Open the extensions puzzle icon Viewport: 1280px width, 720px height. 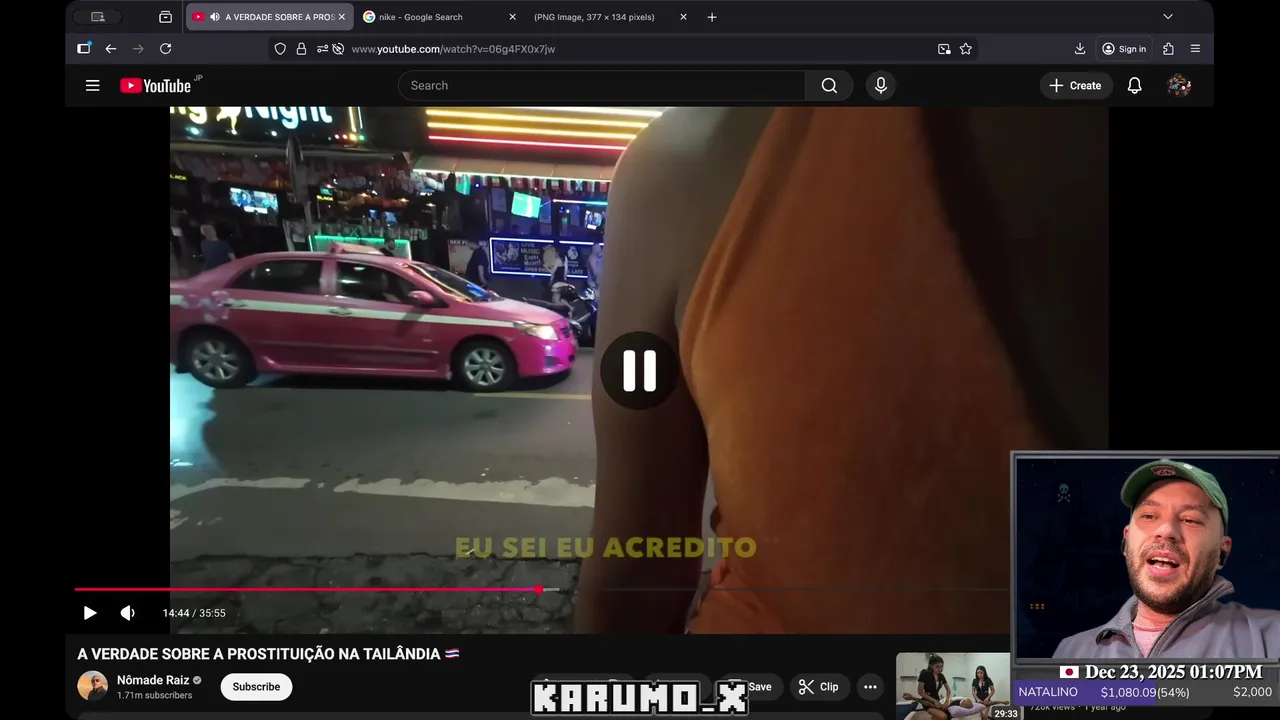[x=1168, y=49]
